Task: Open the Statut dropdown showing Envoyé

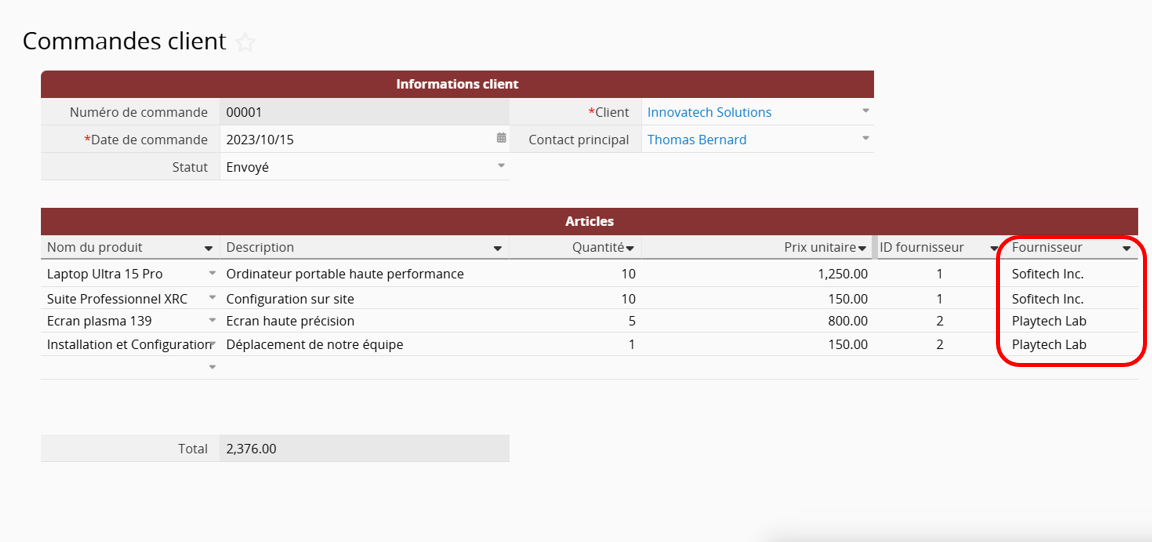Action: click(x=501, y=166)
